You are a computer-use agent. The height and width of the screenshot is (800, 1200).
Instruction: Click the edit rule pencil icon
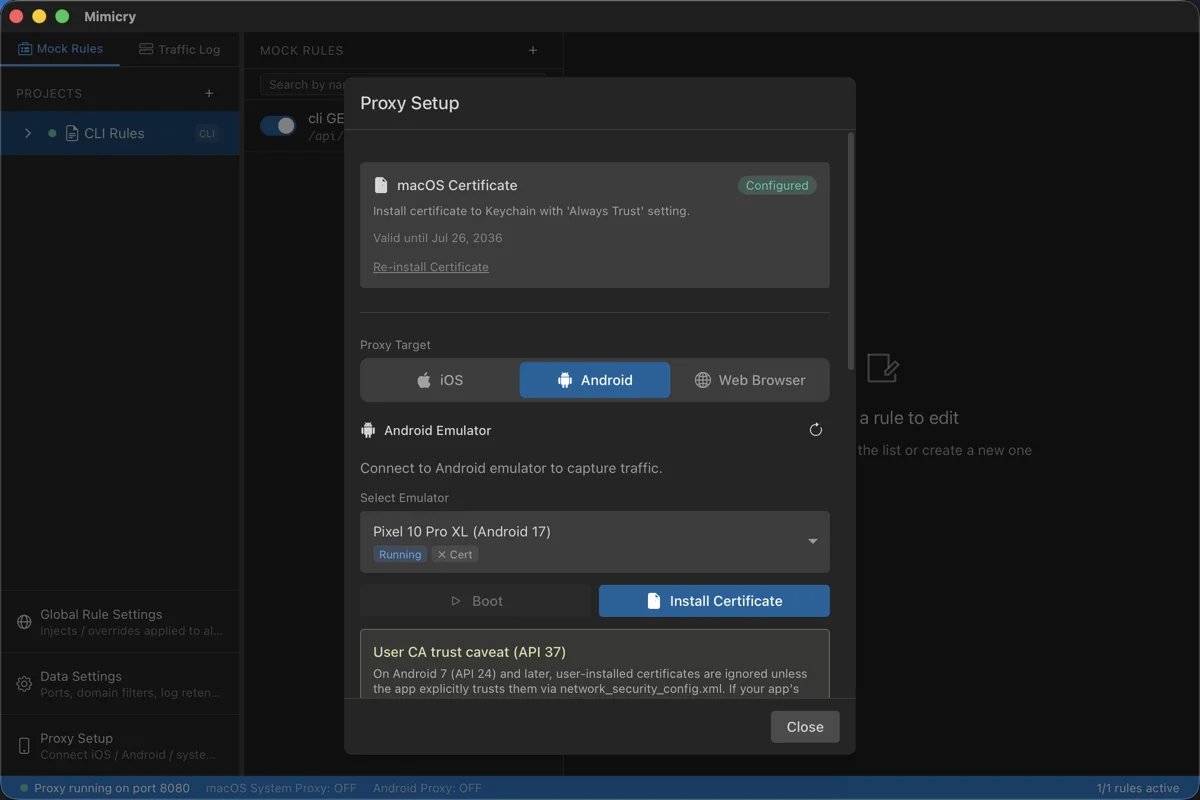click(x=883, y=368)
